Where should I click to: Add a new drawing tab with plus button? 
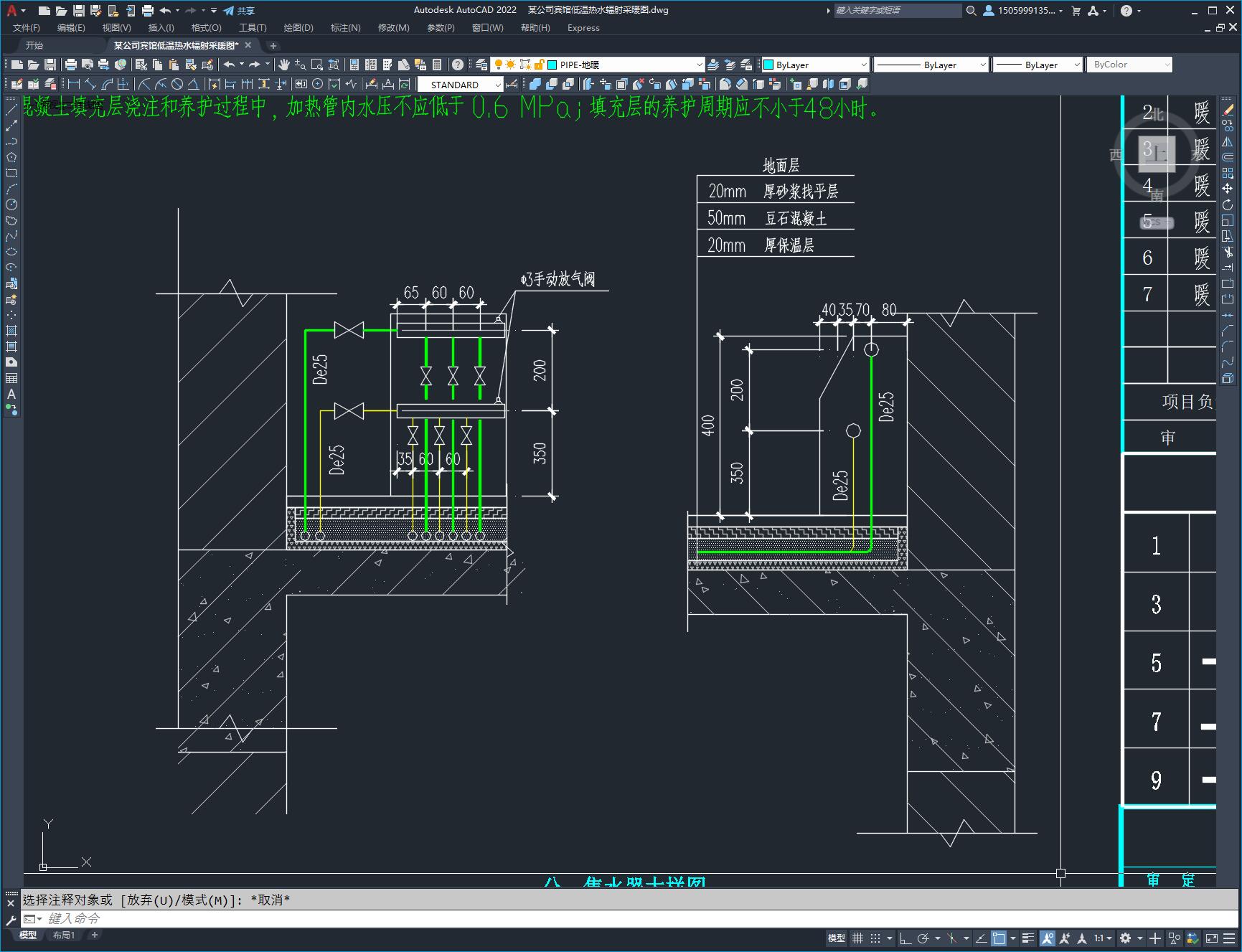tap(273, 45)
